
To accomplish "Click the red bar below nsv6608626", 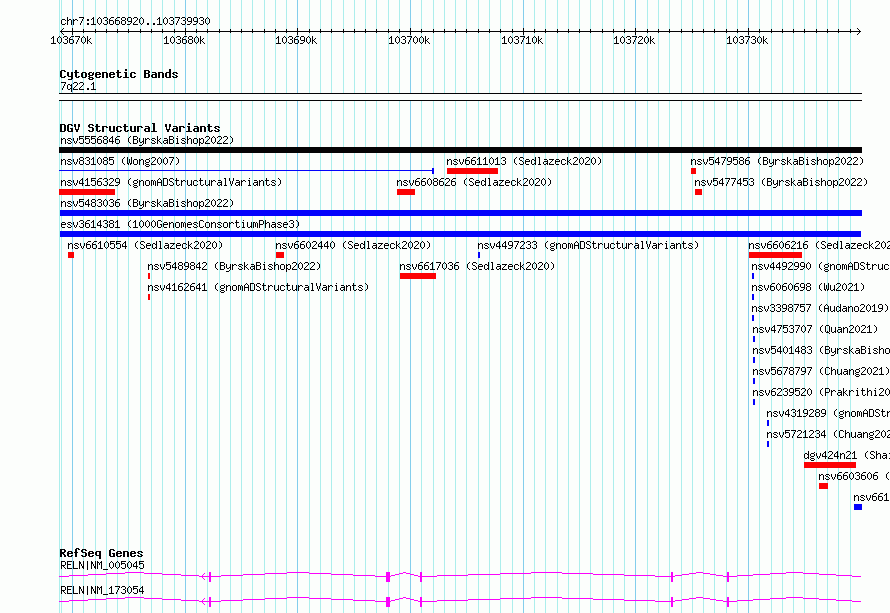I will point(406,192).
